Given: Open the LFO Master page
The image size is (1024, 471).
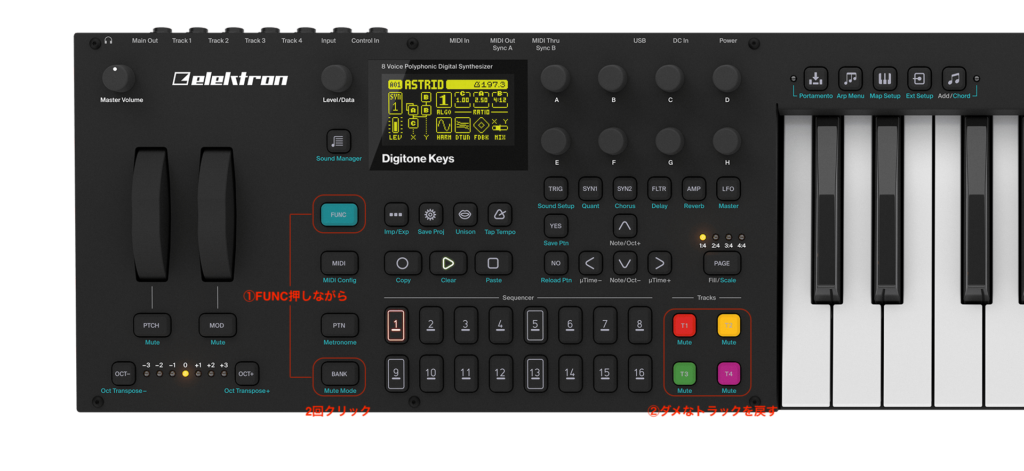Looking at the screenshot, I should [x=728, y=189].
